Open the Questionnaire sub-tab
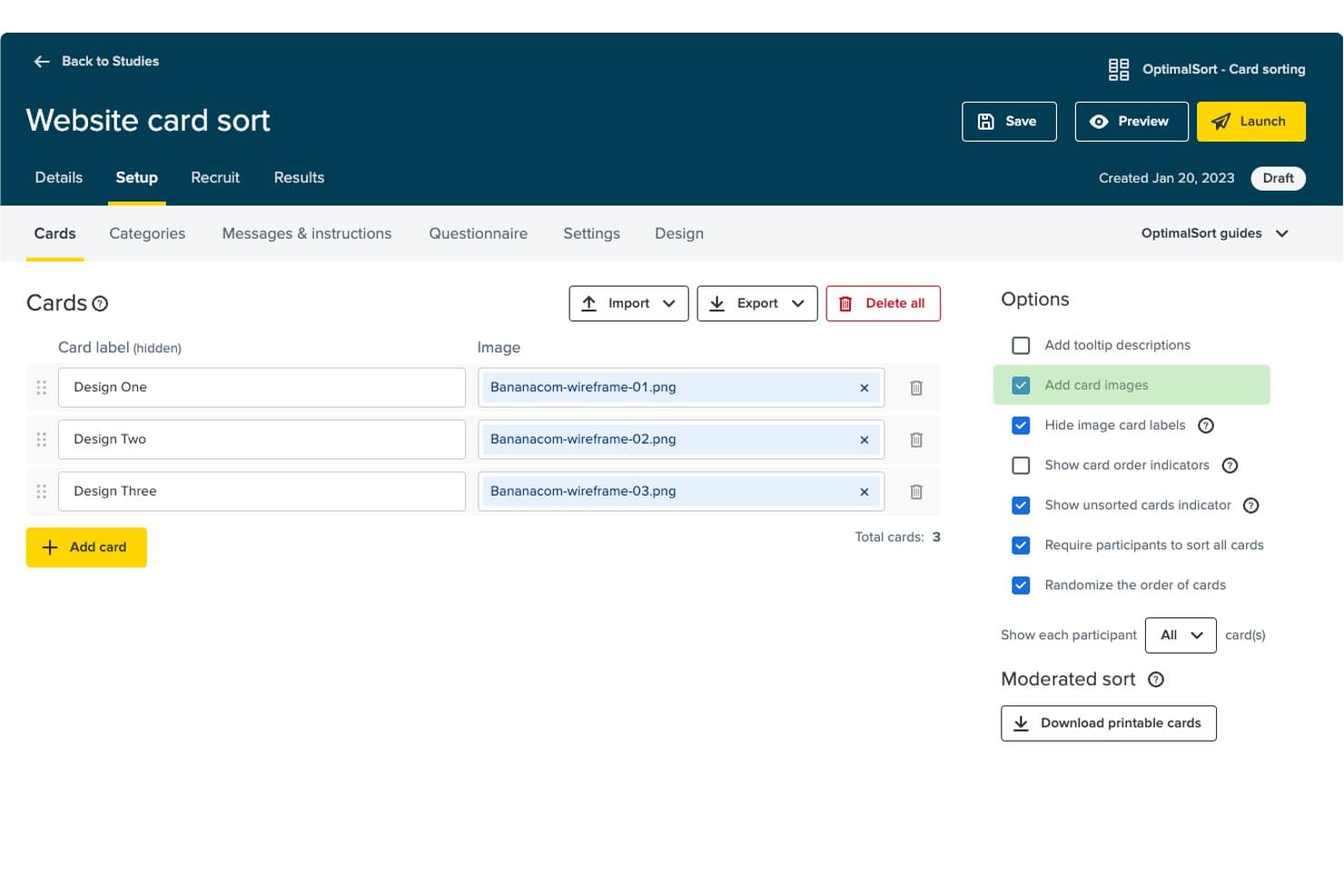The height and width of the screenshot is (896, 1344). 478,233
